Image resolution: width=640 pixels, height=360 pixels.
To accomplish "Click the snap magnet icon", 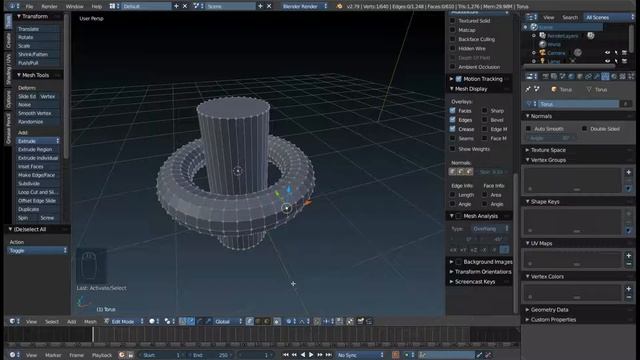I will point(317,321).
